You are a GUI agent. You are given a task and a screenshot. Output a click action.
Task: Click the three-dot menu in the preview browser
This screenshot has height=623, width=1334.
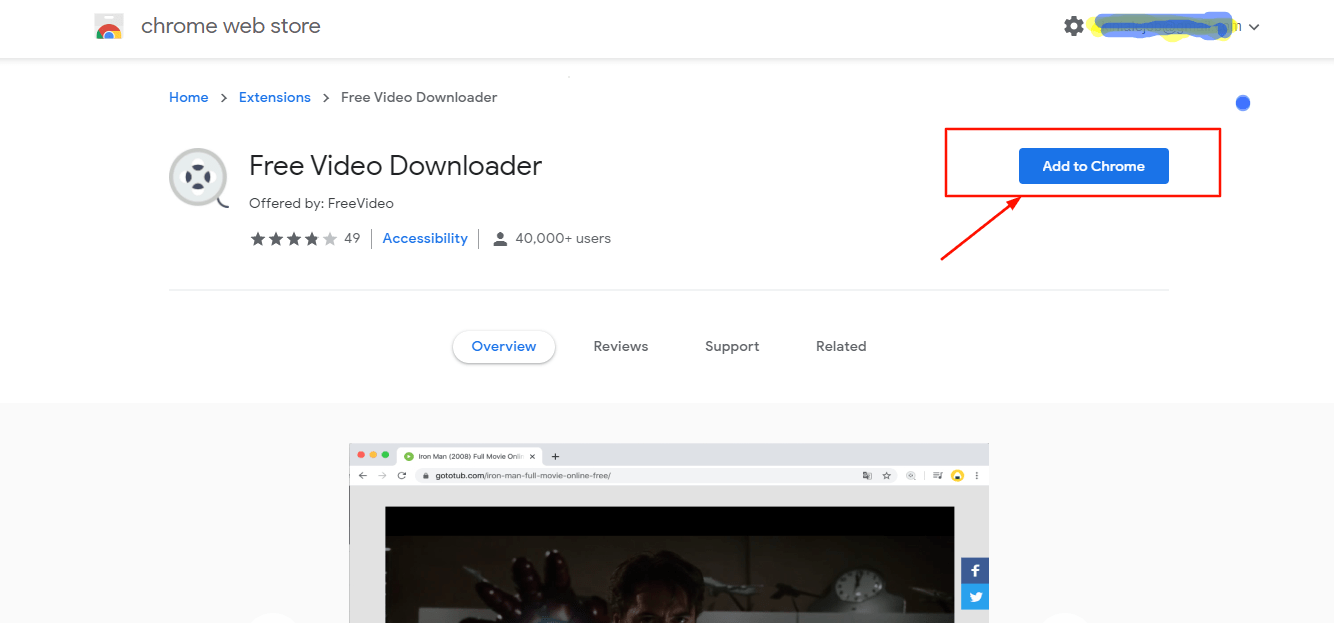(x=976, y=475)
